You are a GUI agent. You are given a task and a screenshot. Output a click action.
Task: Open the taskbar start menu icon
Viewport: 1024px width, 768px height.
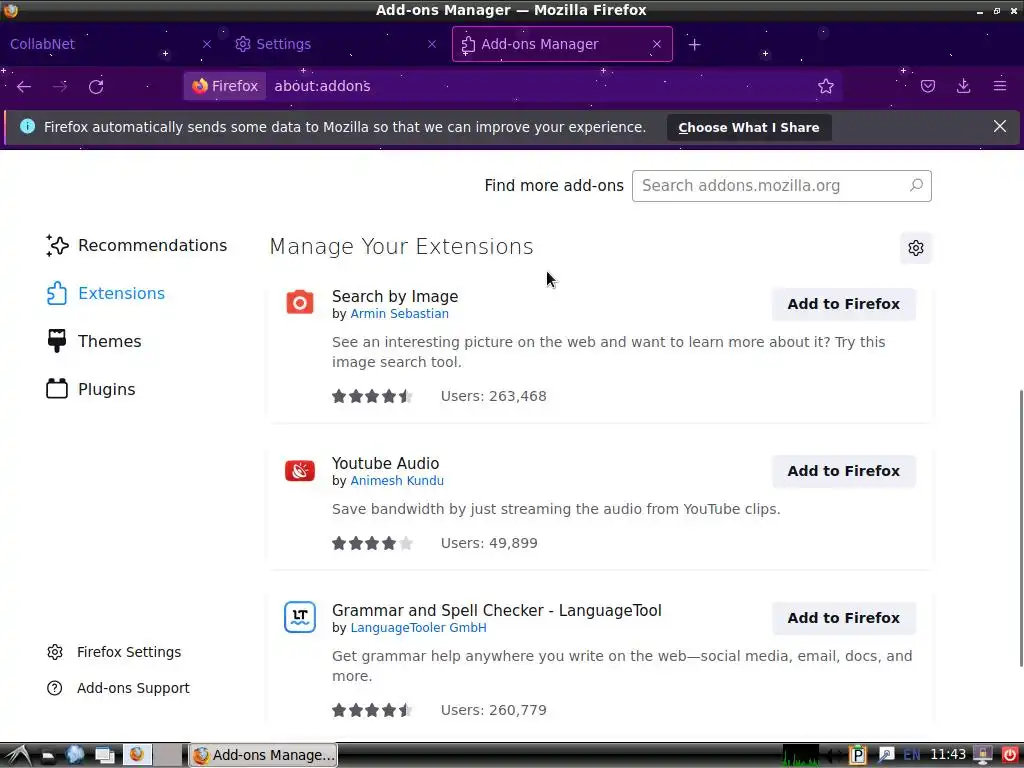pyautogui.click(x=16, y=755)
